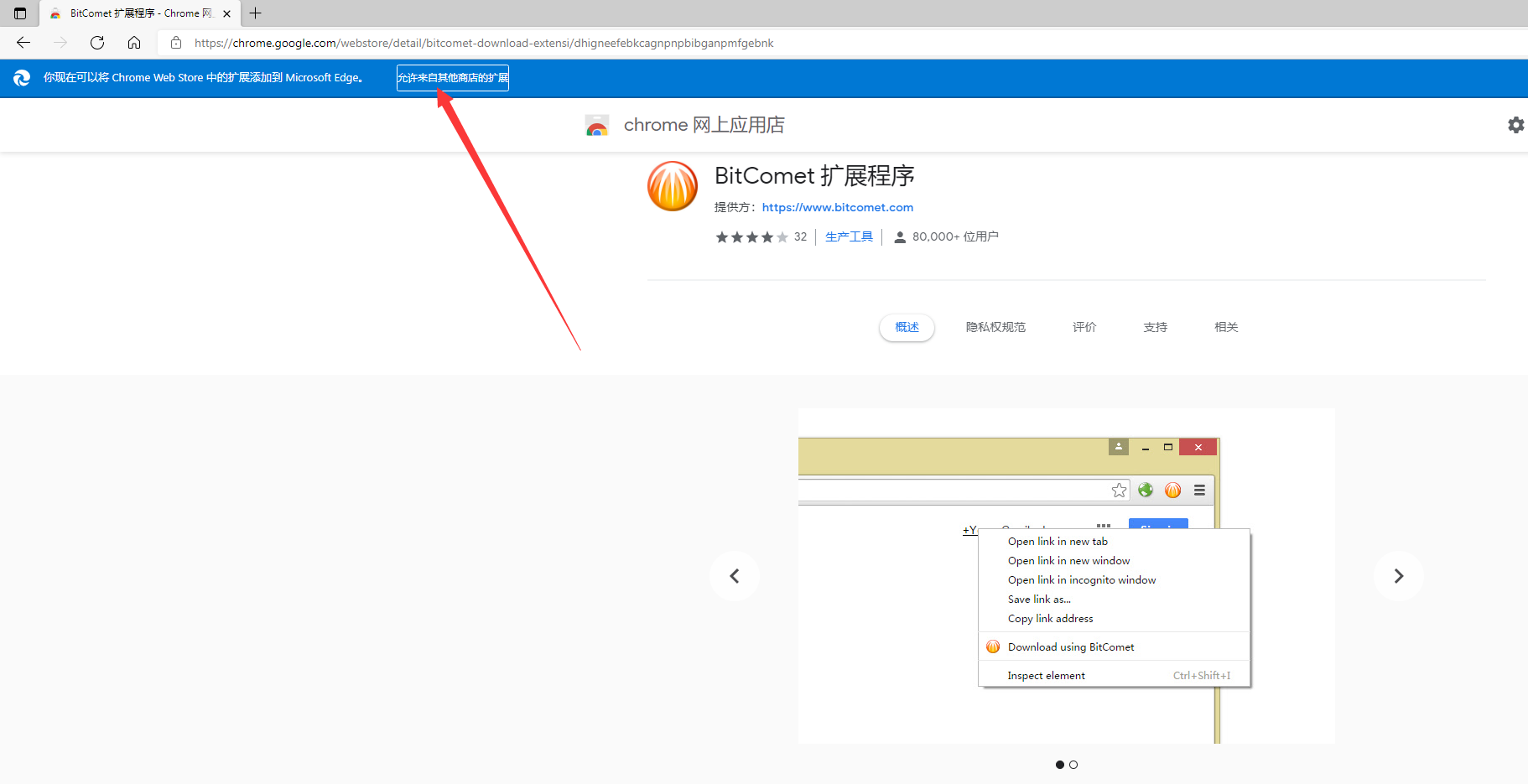View site information lock icon
Image resolution: width=1528 pixels, height=784 pixels.
tap(176, 43)
